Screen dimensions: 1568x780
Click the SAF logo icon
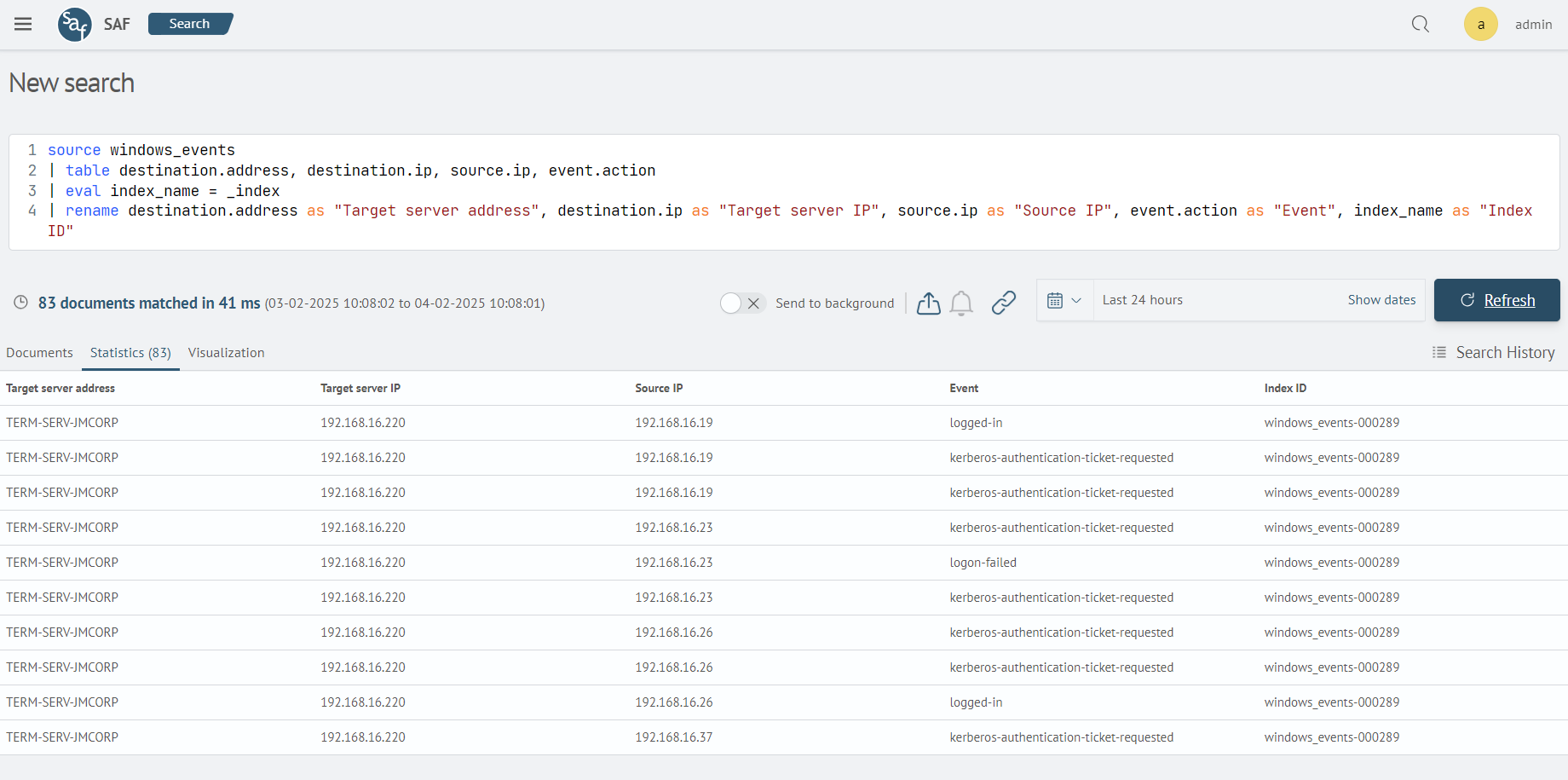pos(74,24)
